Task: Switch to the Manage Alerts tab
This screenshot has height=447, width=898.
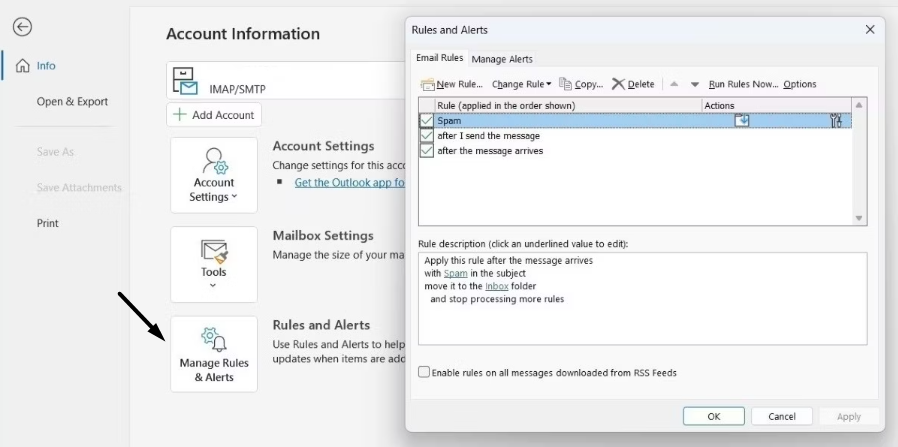Action: (x=502, y=59)
